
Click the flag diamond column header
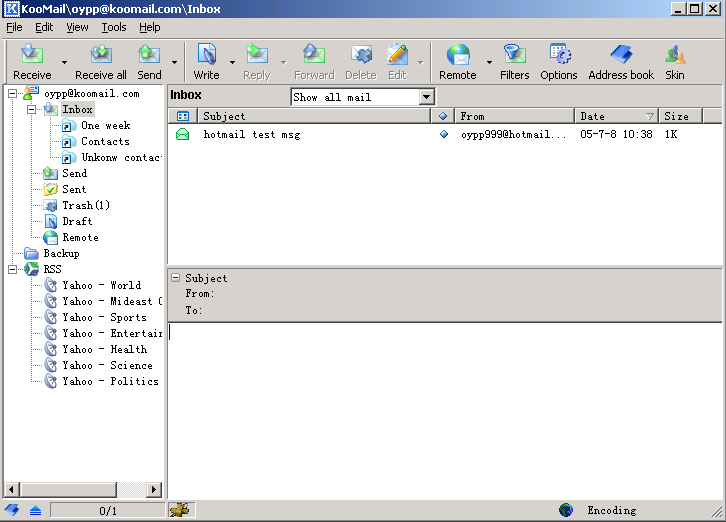click(x=443, y=116)
